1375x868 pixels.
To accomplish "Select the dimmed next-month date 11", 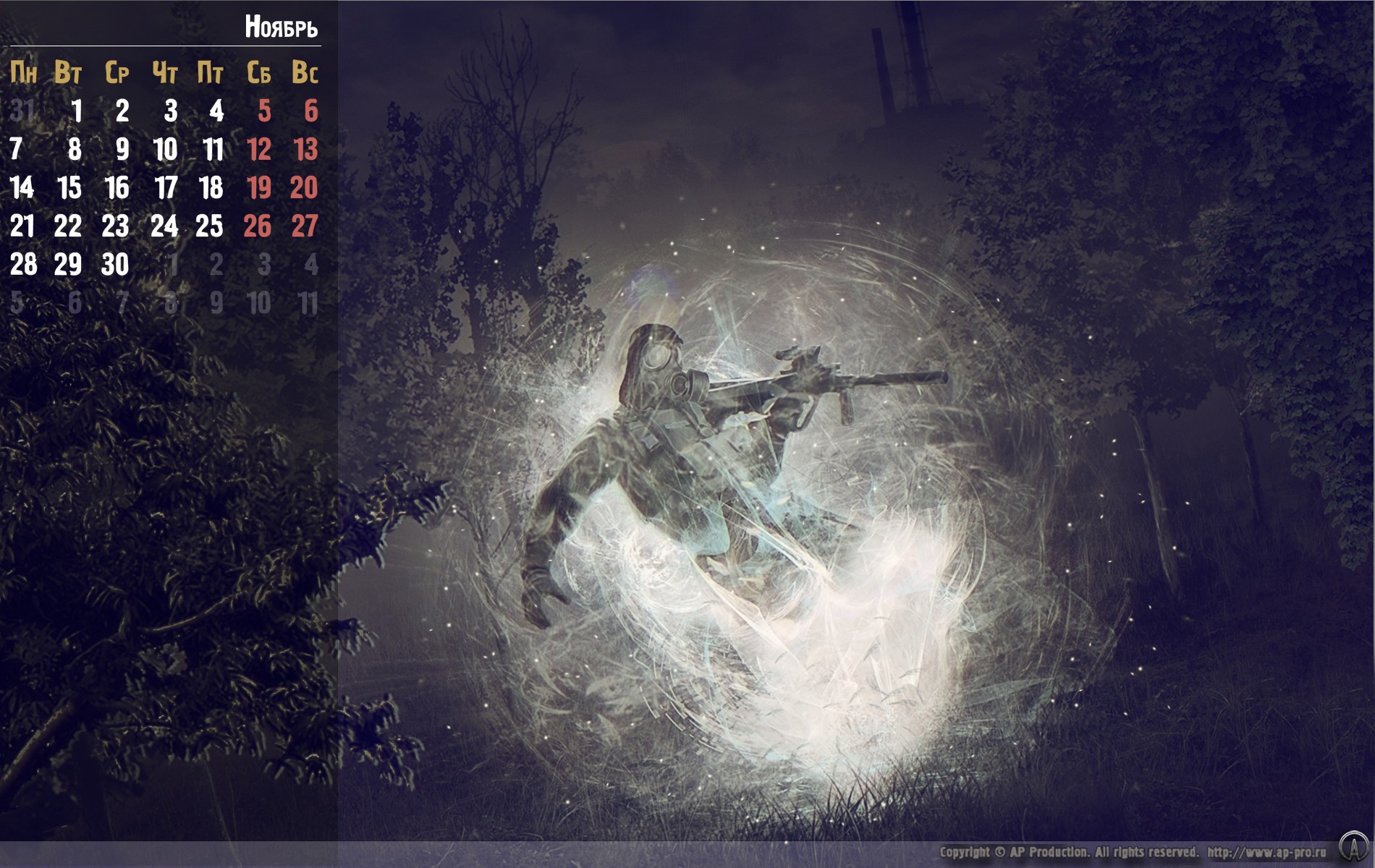I will click(308, 302).
